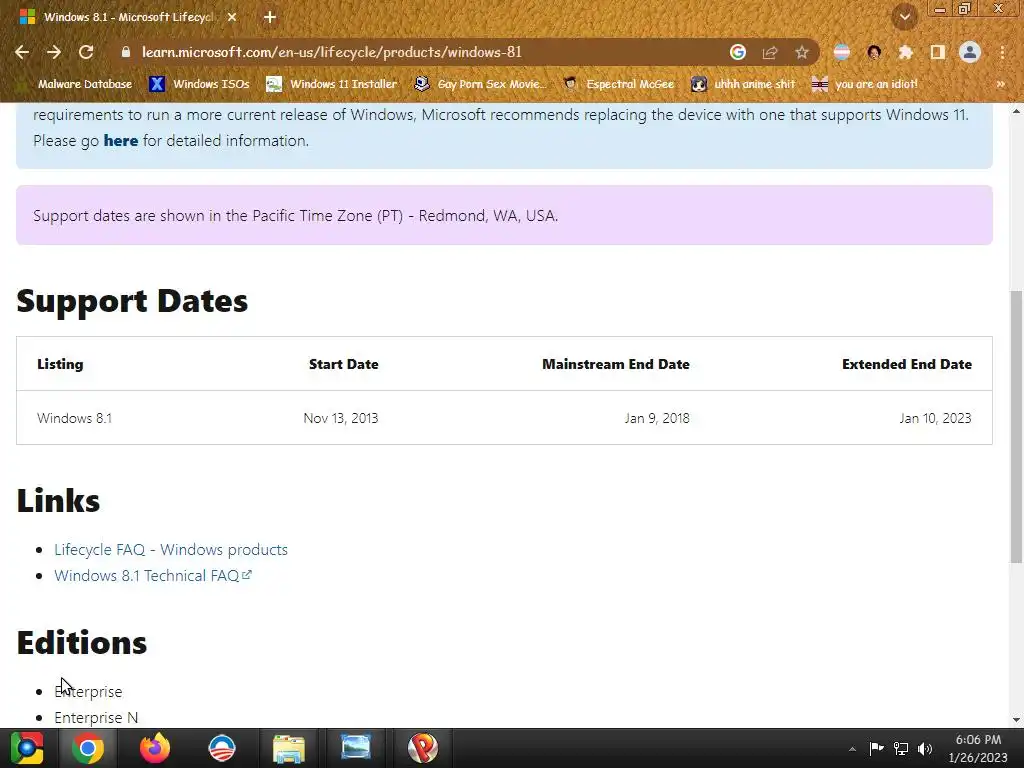
Task: Open the Chrome three-dot menu
Action: tap(1002, 52)
